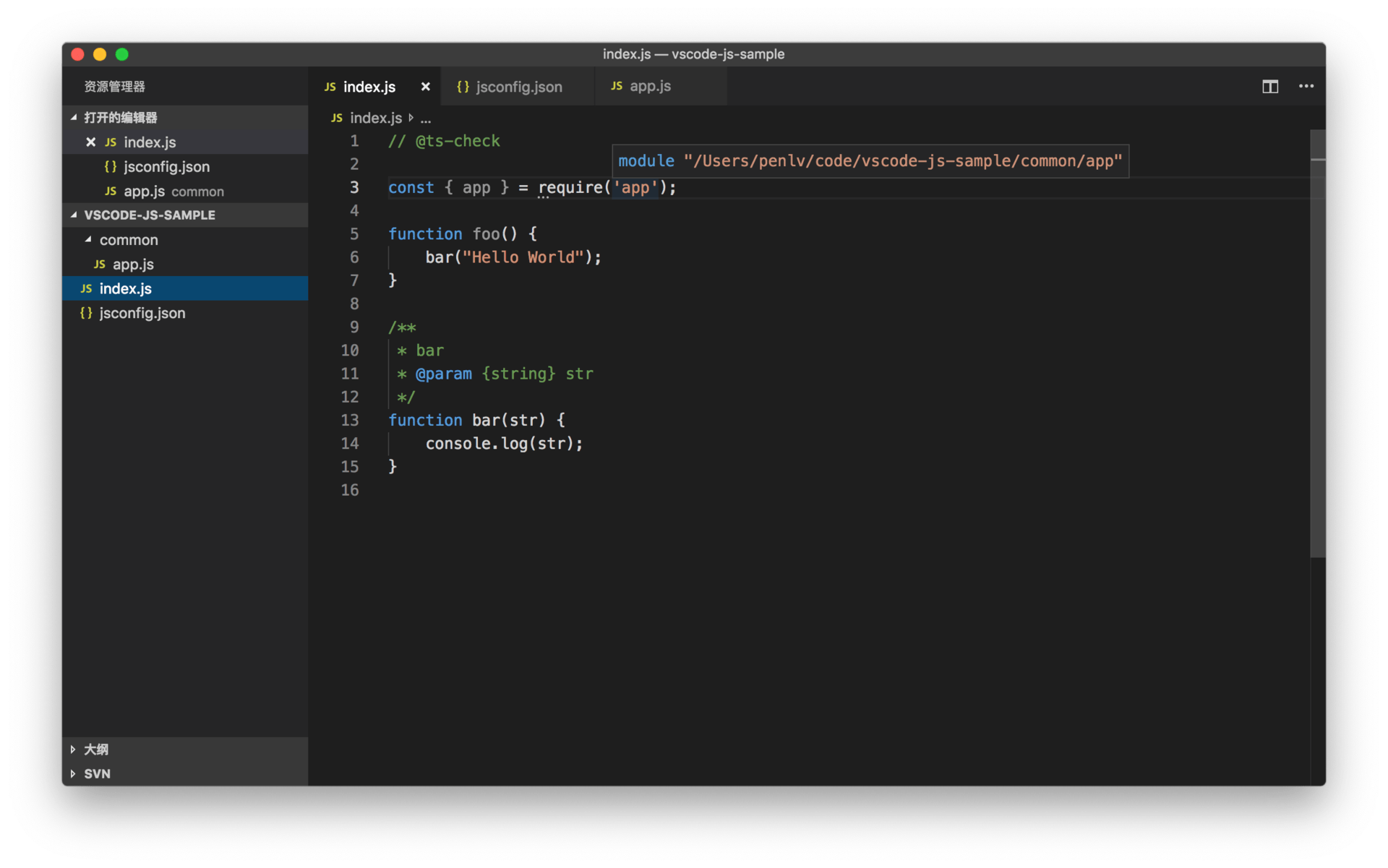The image size is (1388, 868).
Task: Open app.js common from open editors list
Action: coord(186,192)
